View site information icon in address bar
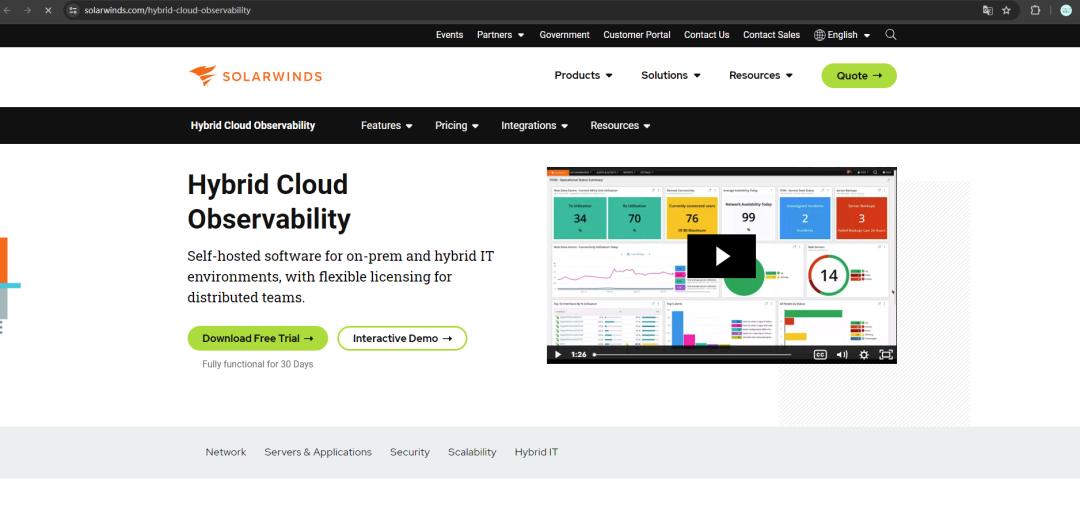Screen dimensions: 1080x528 74,10
